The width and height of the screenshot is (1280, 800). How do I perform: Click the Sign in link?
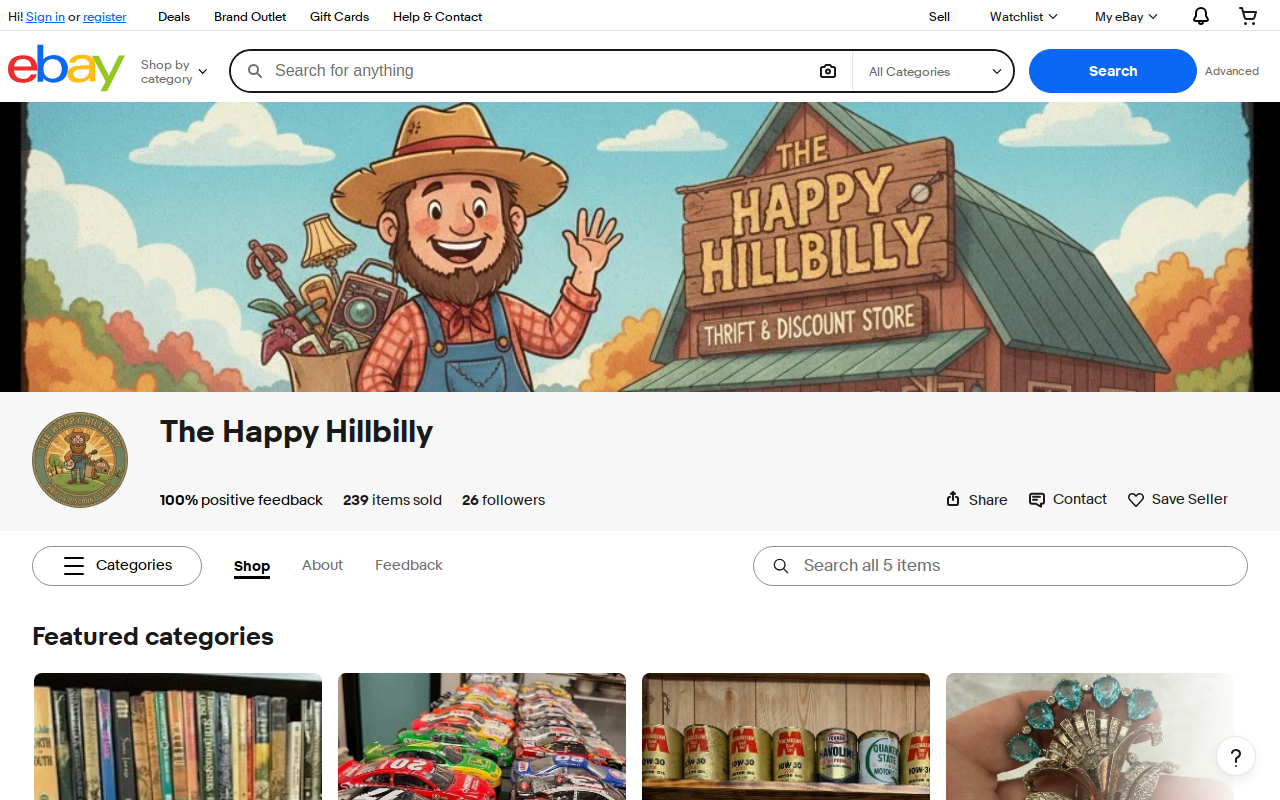coord(45,17)
